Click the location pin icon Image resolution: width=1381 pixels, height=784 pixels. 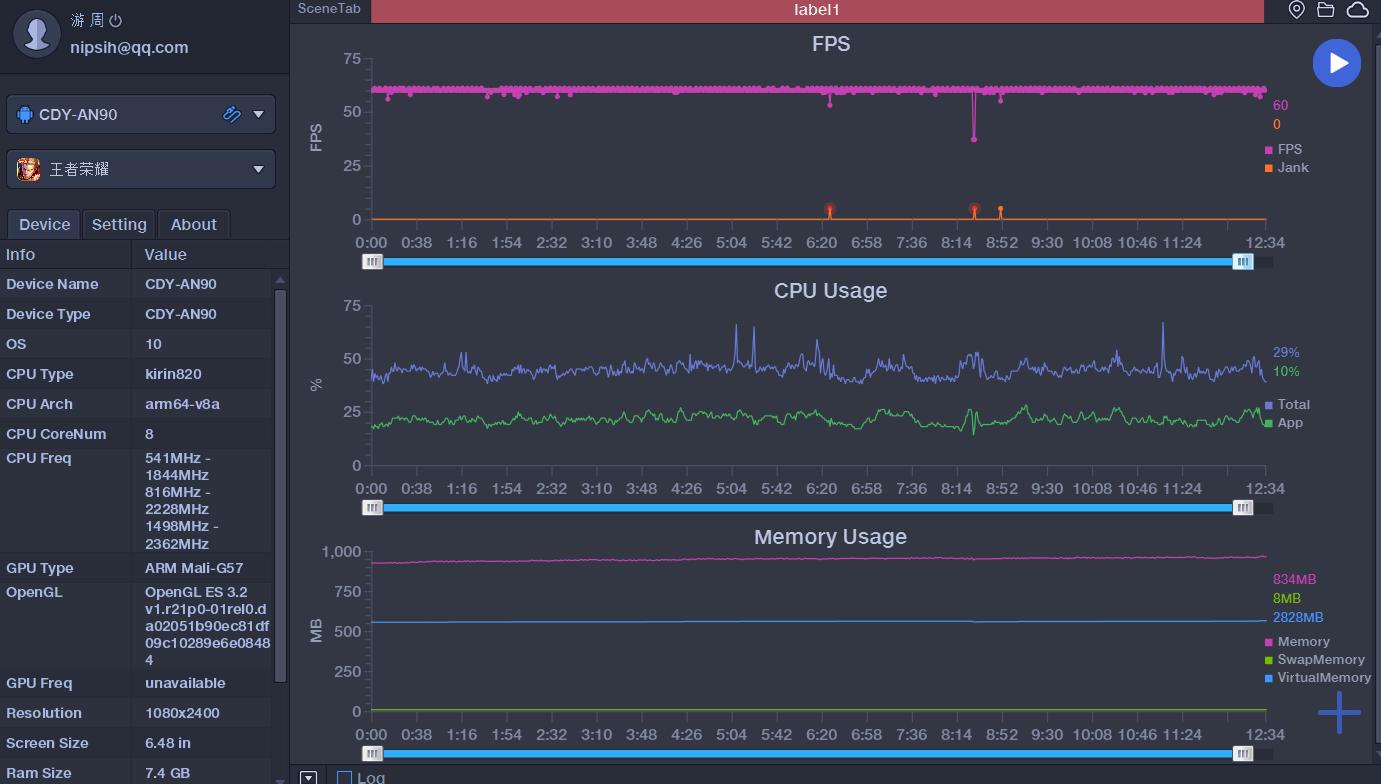[1296, 10]
